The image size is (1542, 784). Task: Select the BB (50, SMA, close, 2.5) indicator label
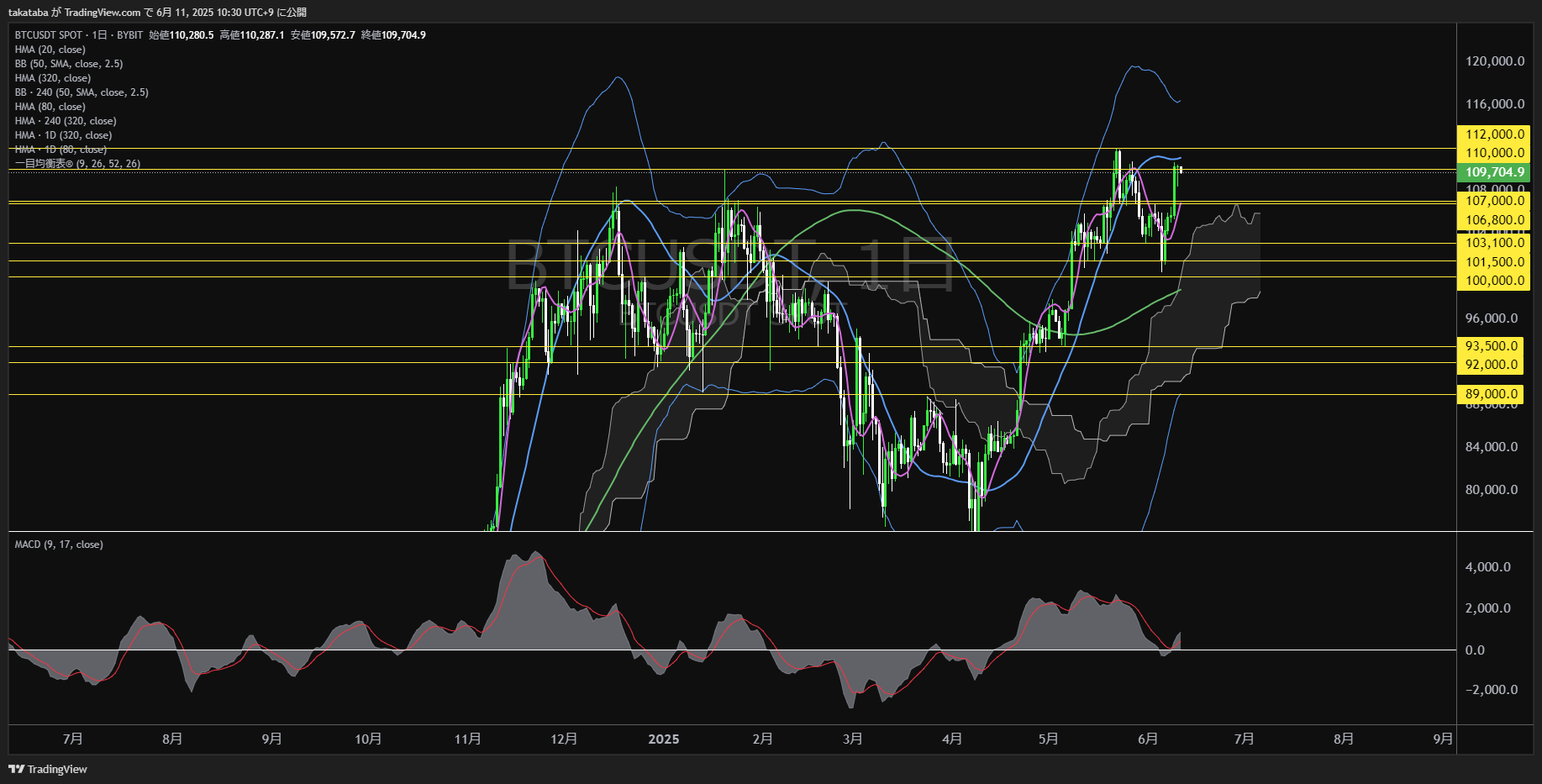69,64
